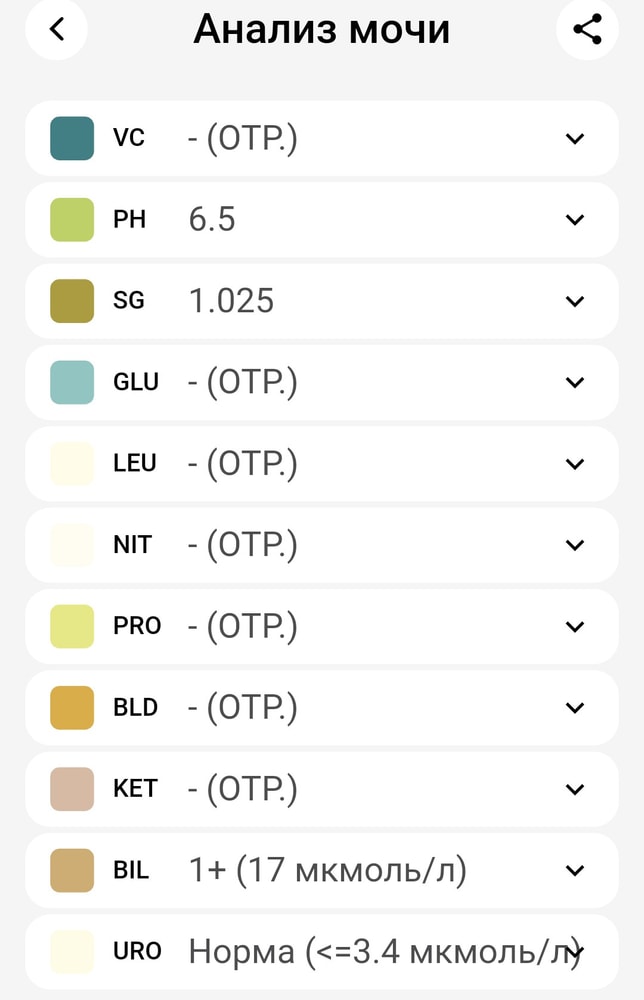Tap the share icon
This screenshot has height=1000, width=644.
pos(587,30)
